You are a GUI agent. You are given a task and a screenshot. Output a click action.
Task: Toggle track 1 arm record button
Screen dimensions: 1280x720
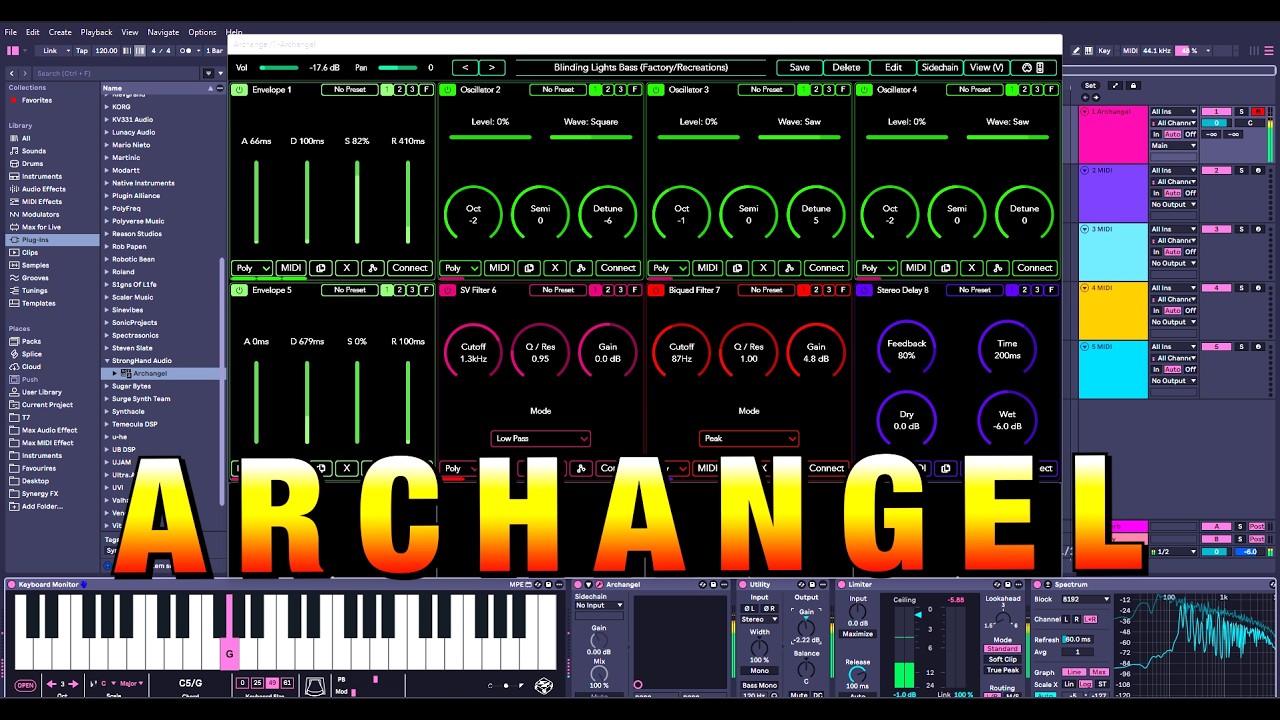pos(1258,112)
